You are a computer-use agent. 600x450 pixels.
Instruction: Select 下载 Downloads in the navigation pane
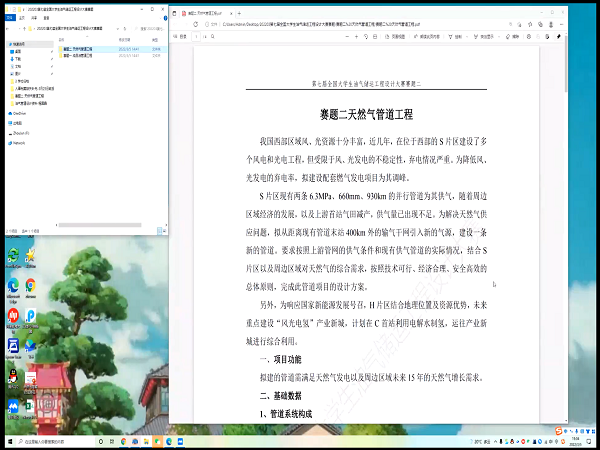point(18,59)
